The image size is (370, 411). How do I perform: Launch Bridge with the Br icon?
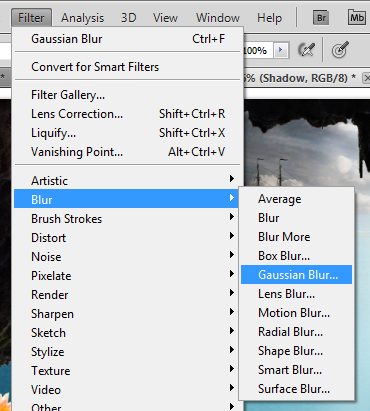[x=321, y=18]
